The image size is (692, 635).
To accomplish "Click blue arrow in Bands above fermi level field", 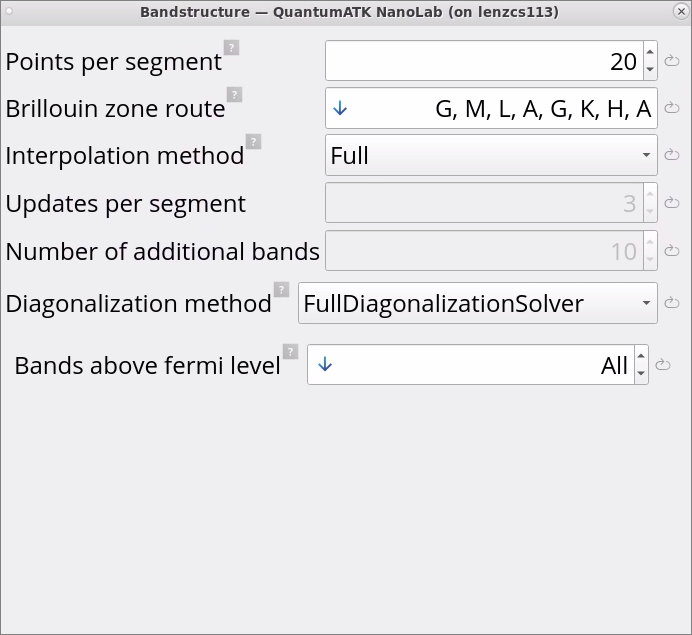I will (323, 365).
